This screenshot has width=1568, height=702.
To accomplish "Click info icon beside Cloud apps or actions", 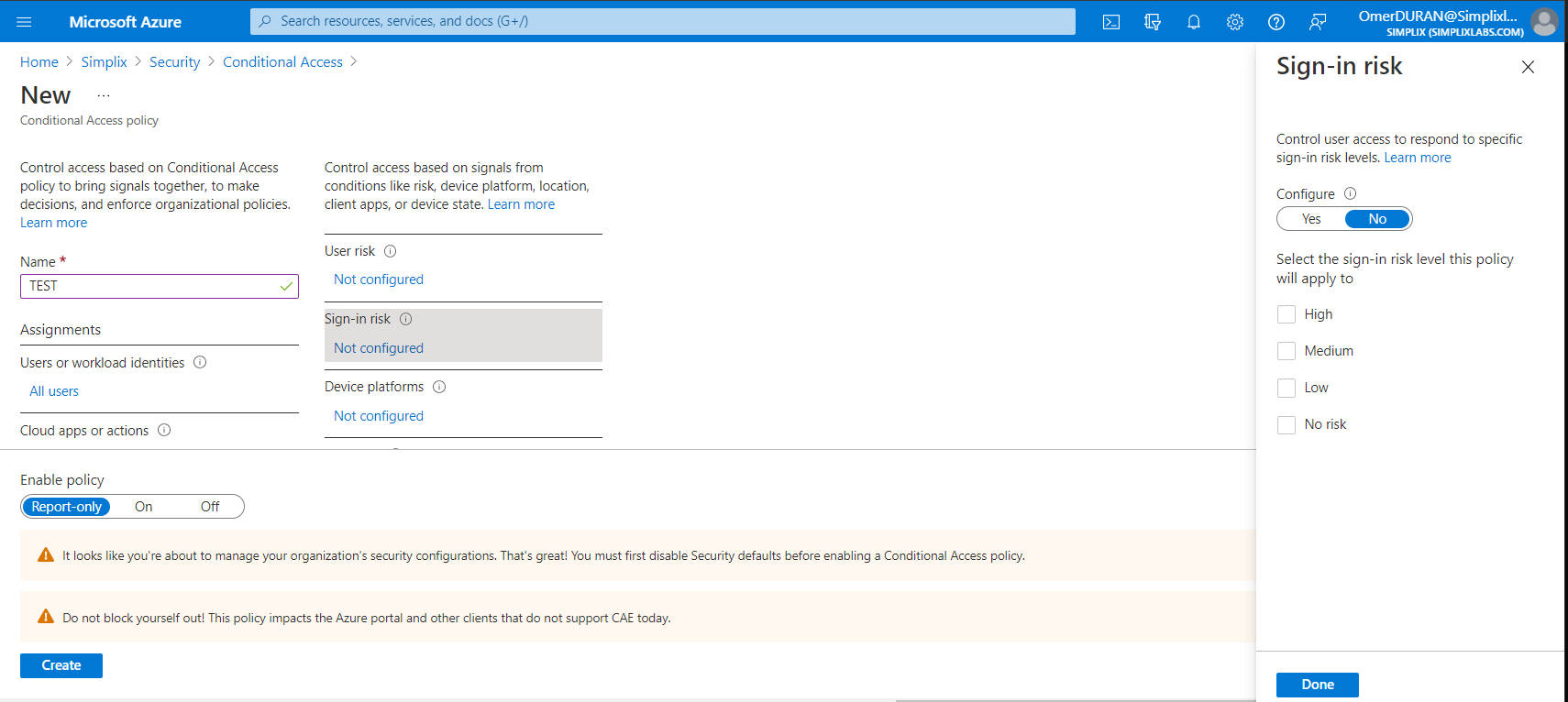I will tap(164, 430).
